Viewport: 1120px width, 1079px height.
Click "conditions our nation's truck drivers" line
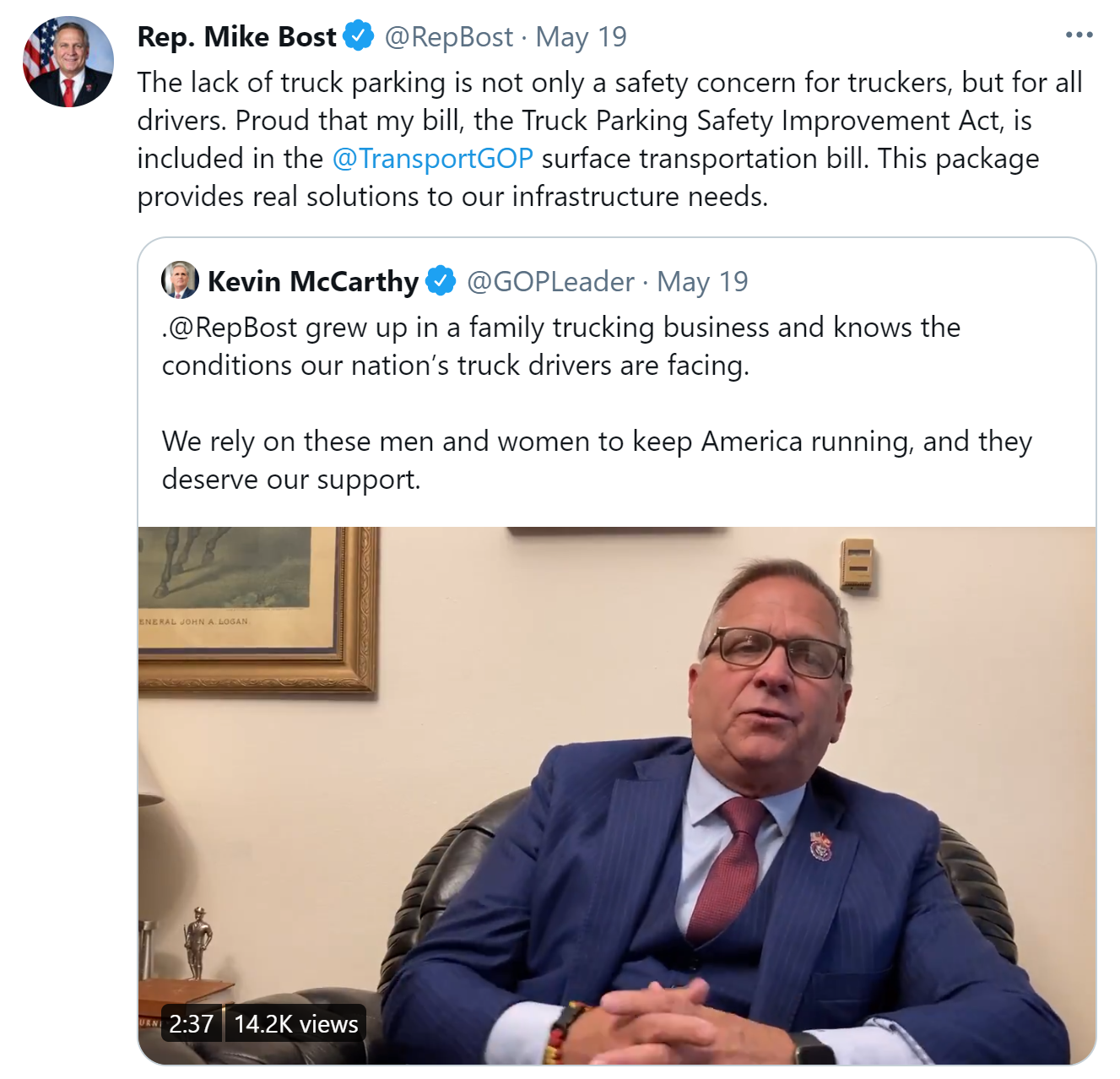(456, 366)
